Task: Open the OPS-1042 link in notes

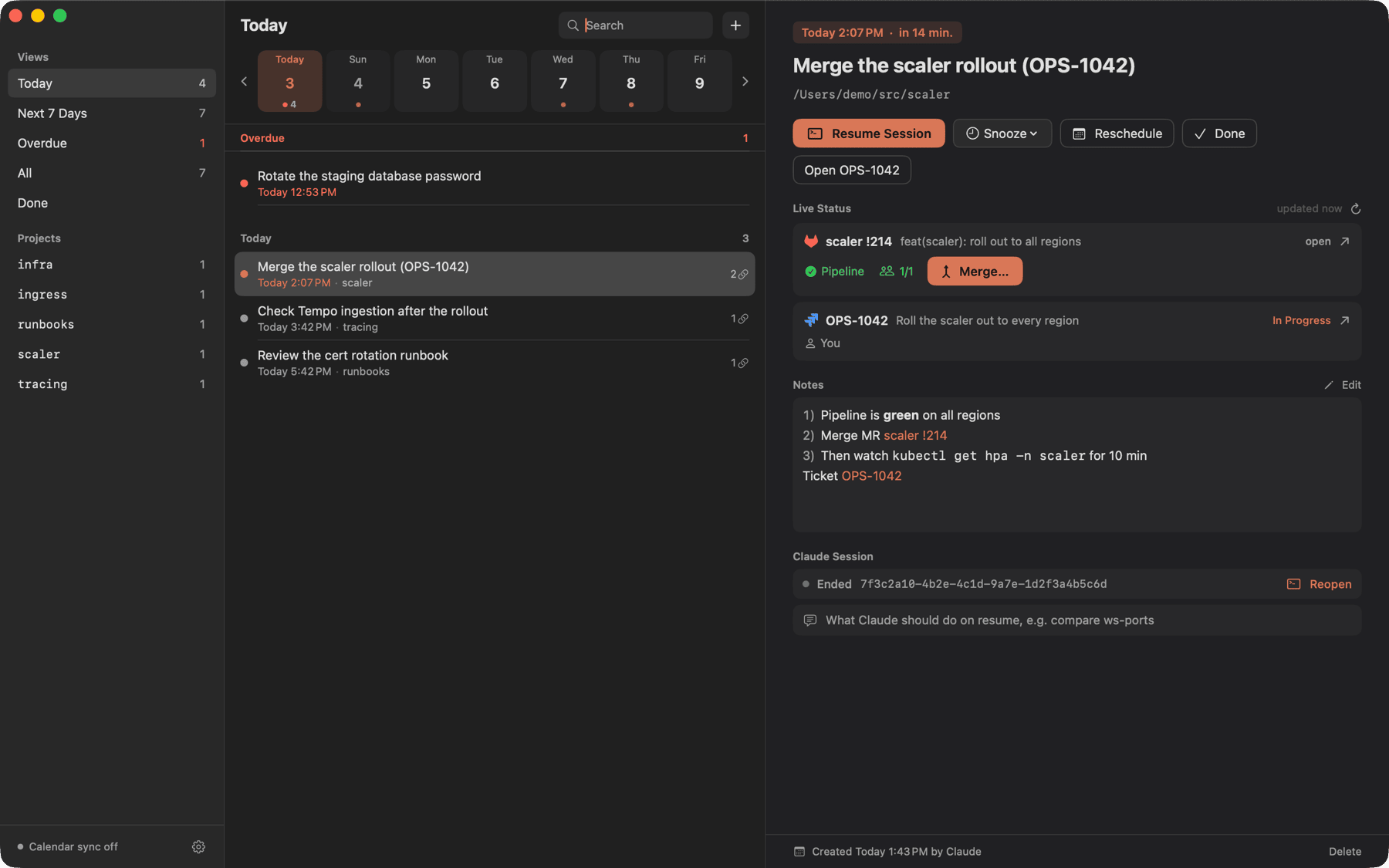Action: (871, 476)
